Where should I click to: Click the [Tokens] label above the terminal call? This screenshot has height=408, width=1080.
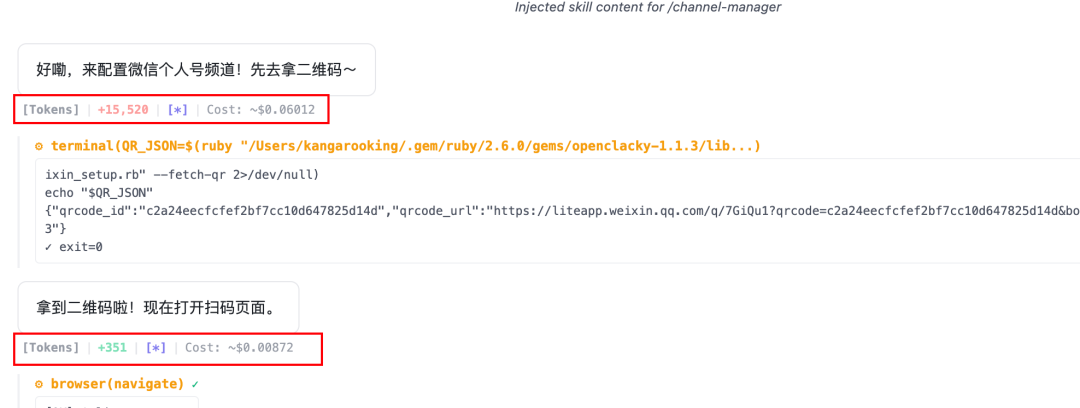(x=51, y=110)
